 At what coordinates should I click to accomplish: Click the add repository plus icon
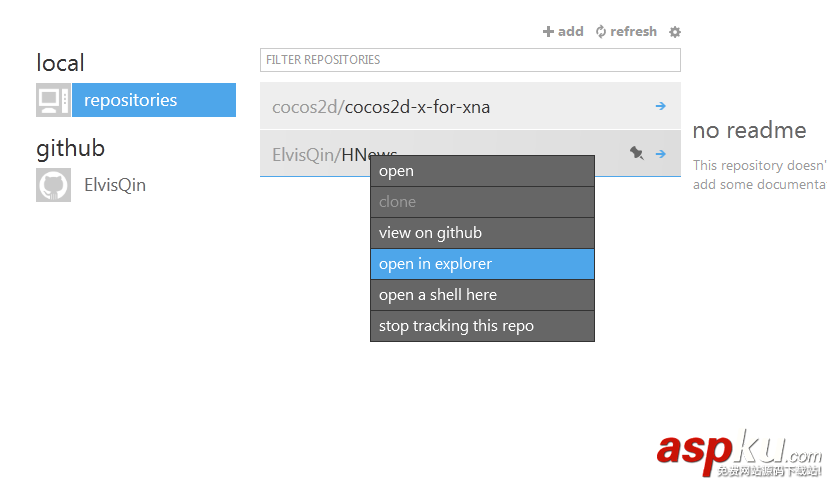point(548,32)
